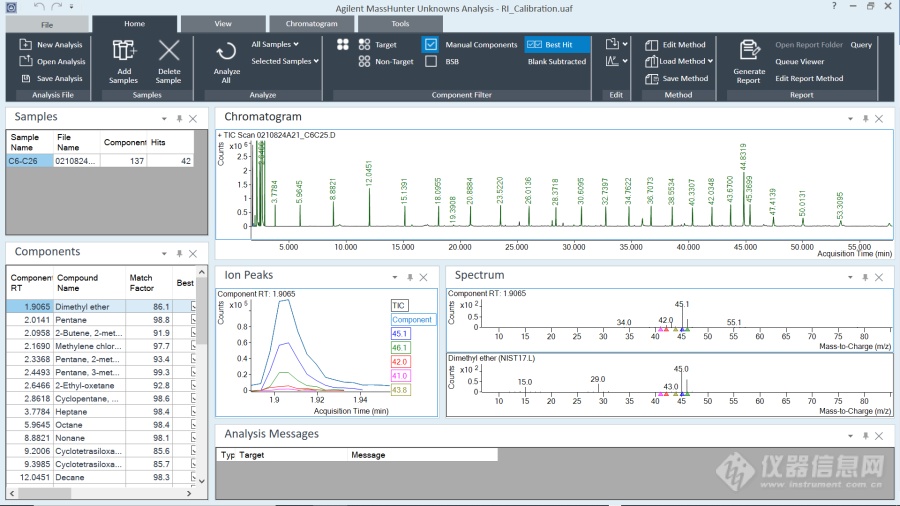Toggle the Best Hit filter
The image size is (900, 506).
point(556,44)
